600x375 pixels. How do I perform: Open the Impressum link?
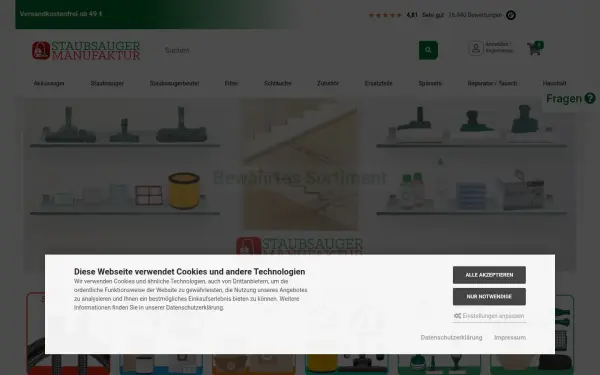510,338
